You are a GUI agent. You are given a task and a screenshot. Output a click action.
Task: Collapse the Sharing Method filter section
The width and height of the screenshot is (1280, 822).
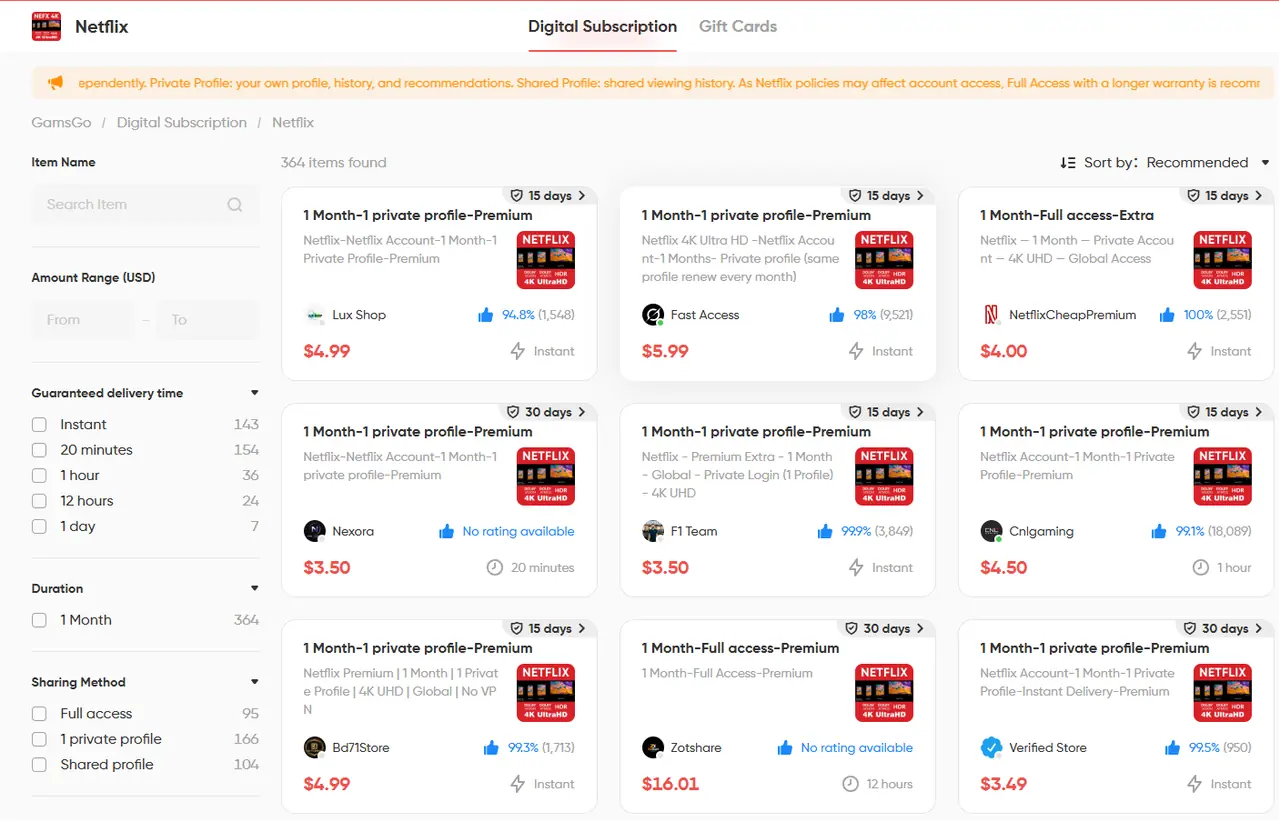pos(254,682)
